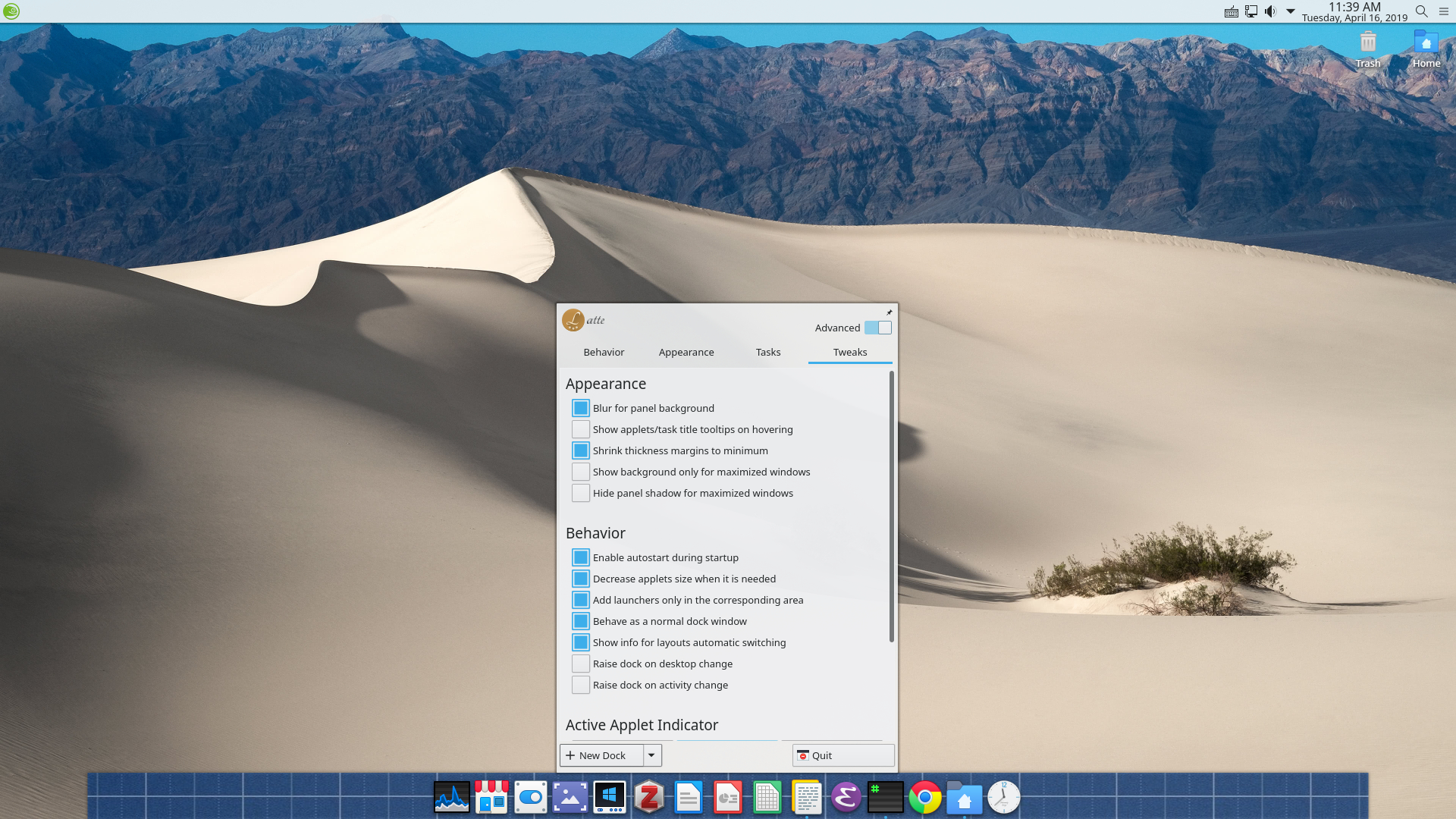The height and width of the screenshot is (819, 1456).
Task: Expand hidden system tray icons arrow
Action: tap(1290, 11)
